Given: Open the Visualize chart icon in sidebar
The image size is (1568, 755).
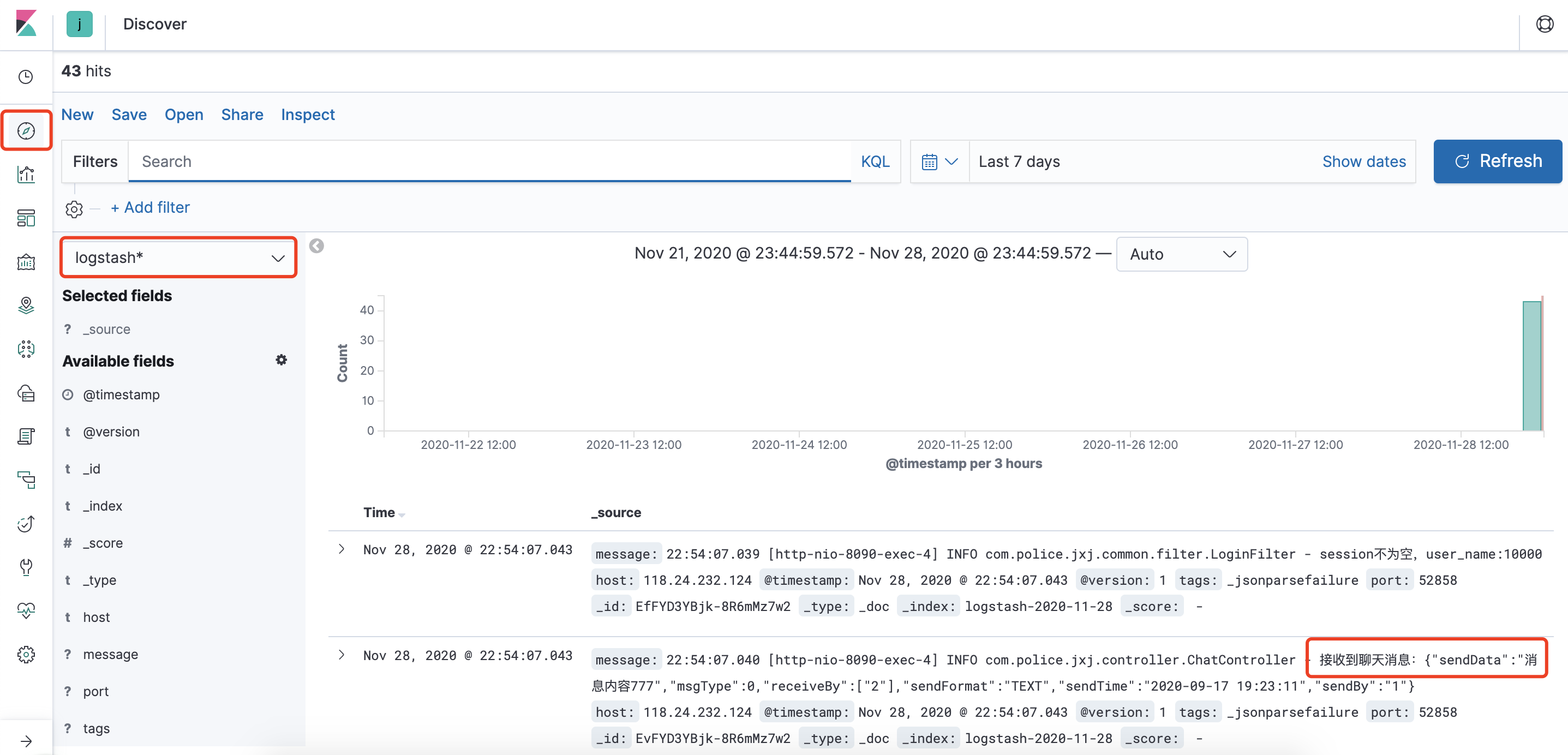Looking at the screenshot, I should click(26, 175).
